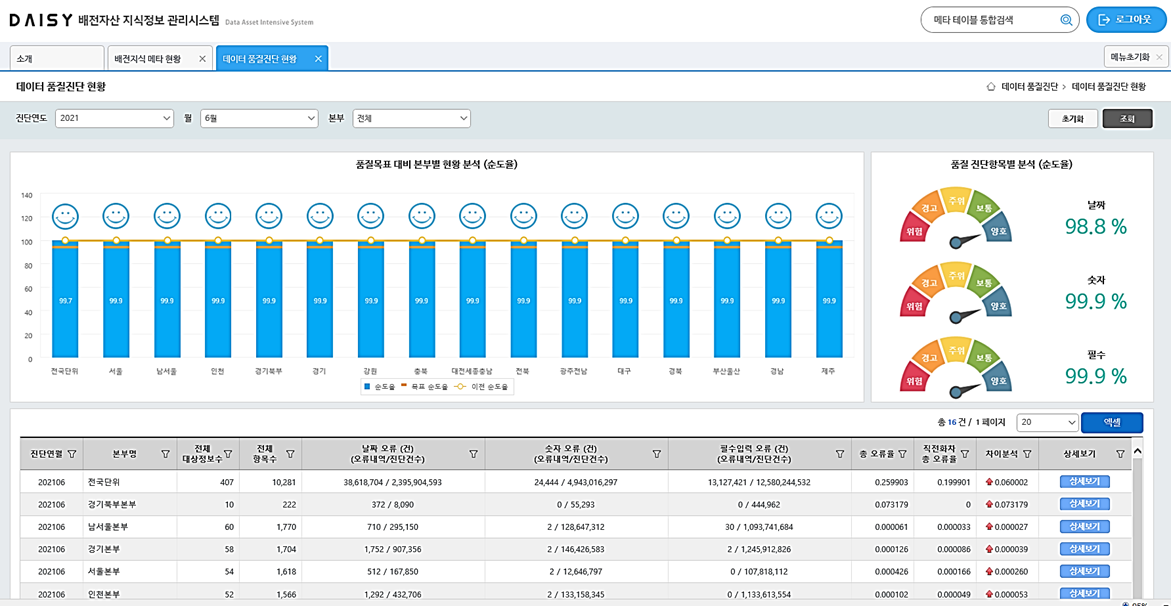Click the smiley face above the 인천 bar
This screenshot has width=1171, height=606.
pyautogui.click(x=218, y=216)
